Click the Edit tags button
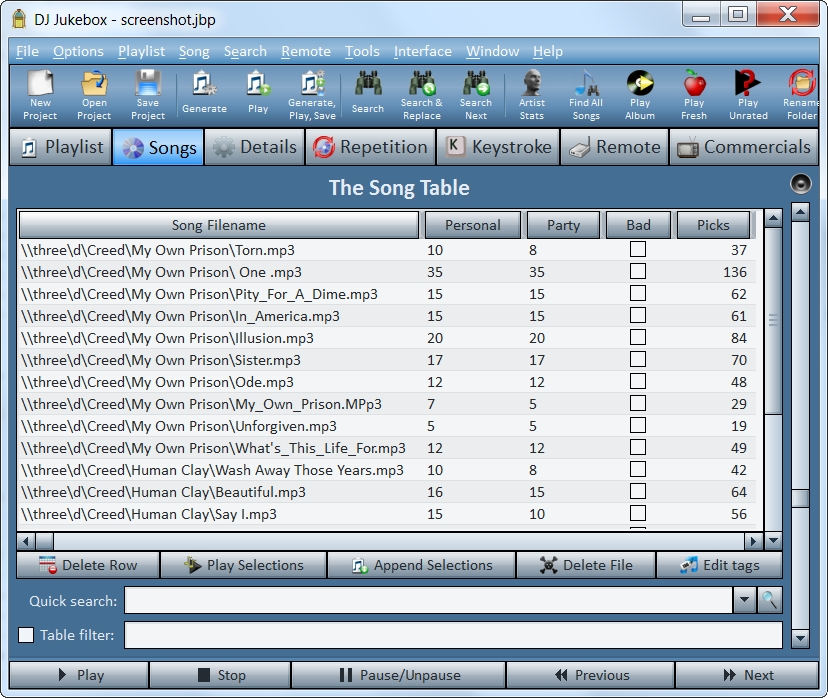Screen dimensions: 828x698 tap(719, 565)
